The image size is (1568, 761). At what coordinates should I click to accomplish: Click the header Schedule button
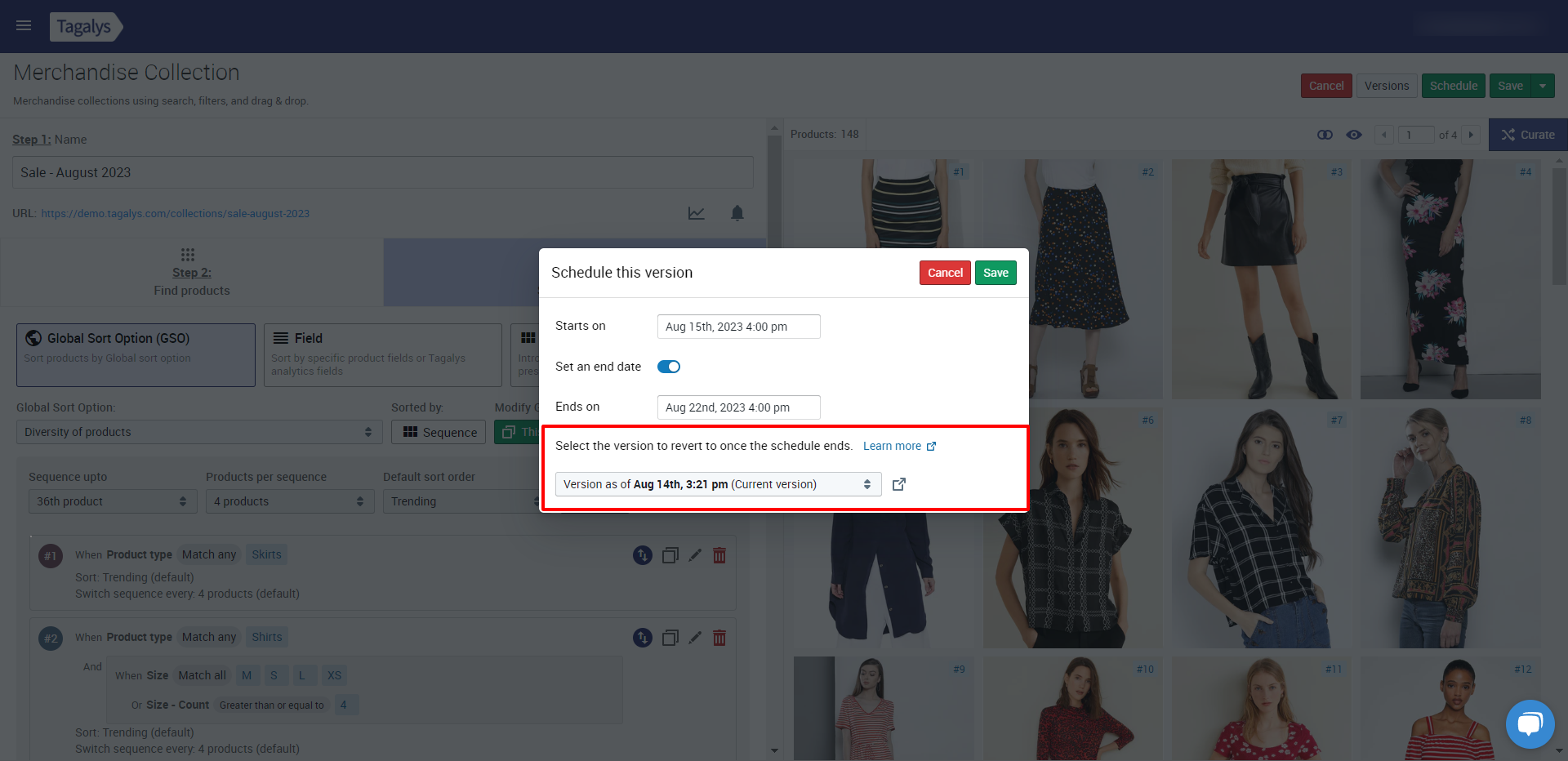pos(1454,86)
